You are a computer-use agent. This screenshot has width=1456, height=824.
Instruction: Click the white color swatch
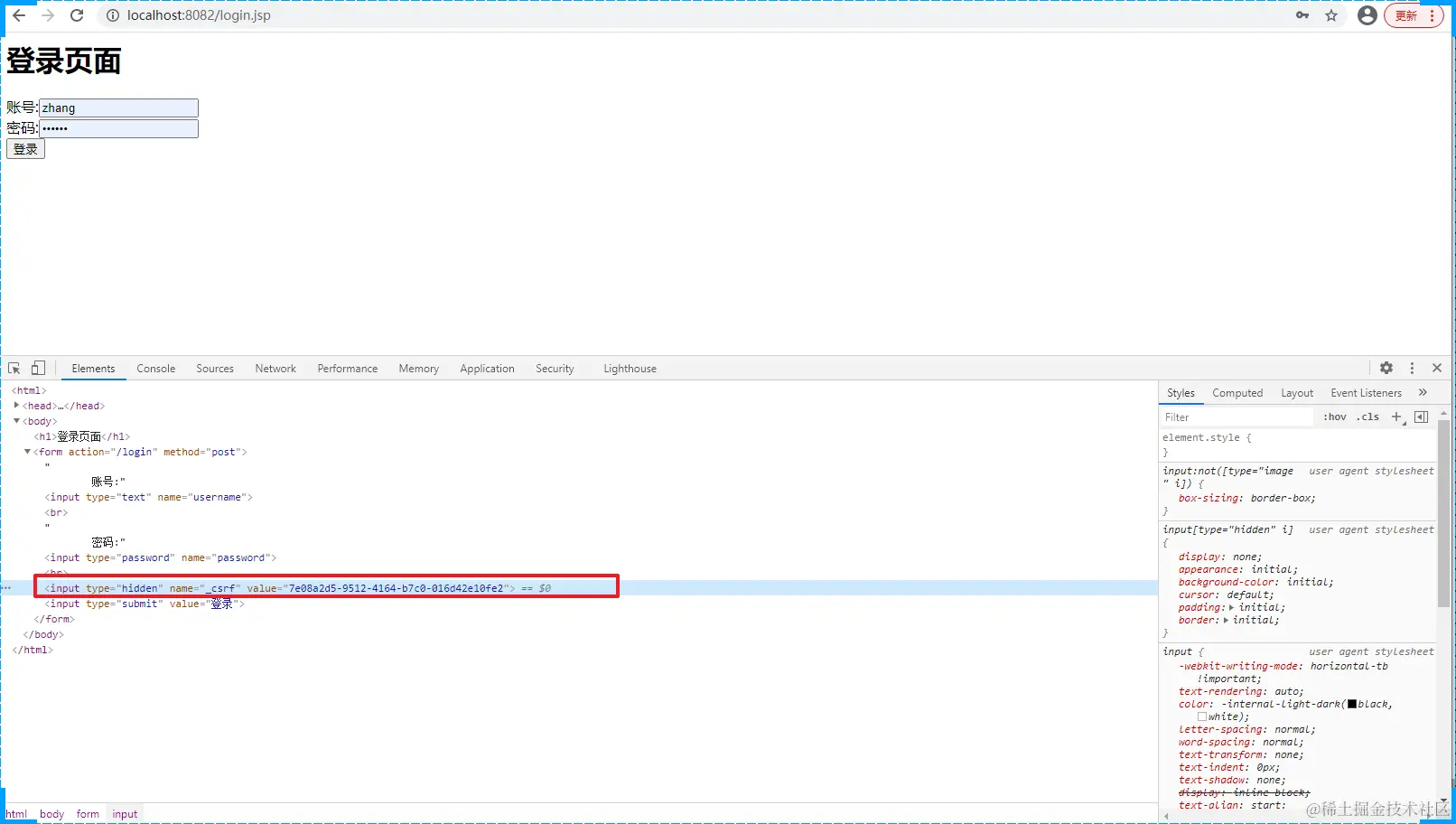coord(1202,716)
